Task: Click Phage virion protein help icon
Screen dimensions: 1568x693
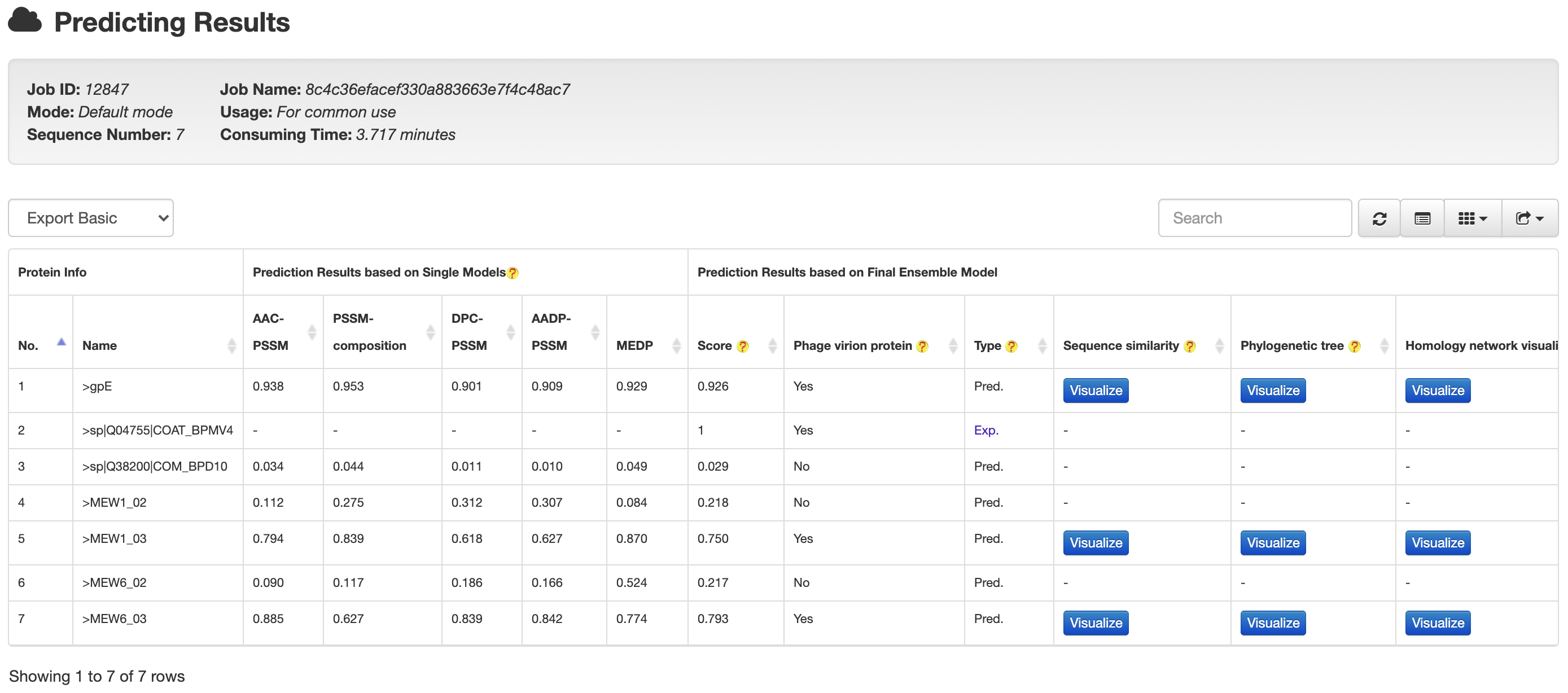Action: [922, 346]
